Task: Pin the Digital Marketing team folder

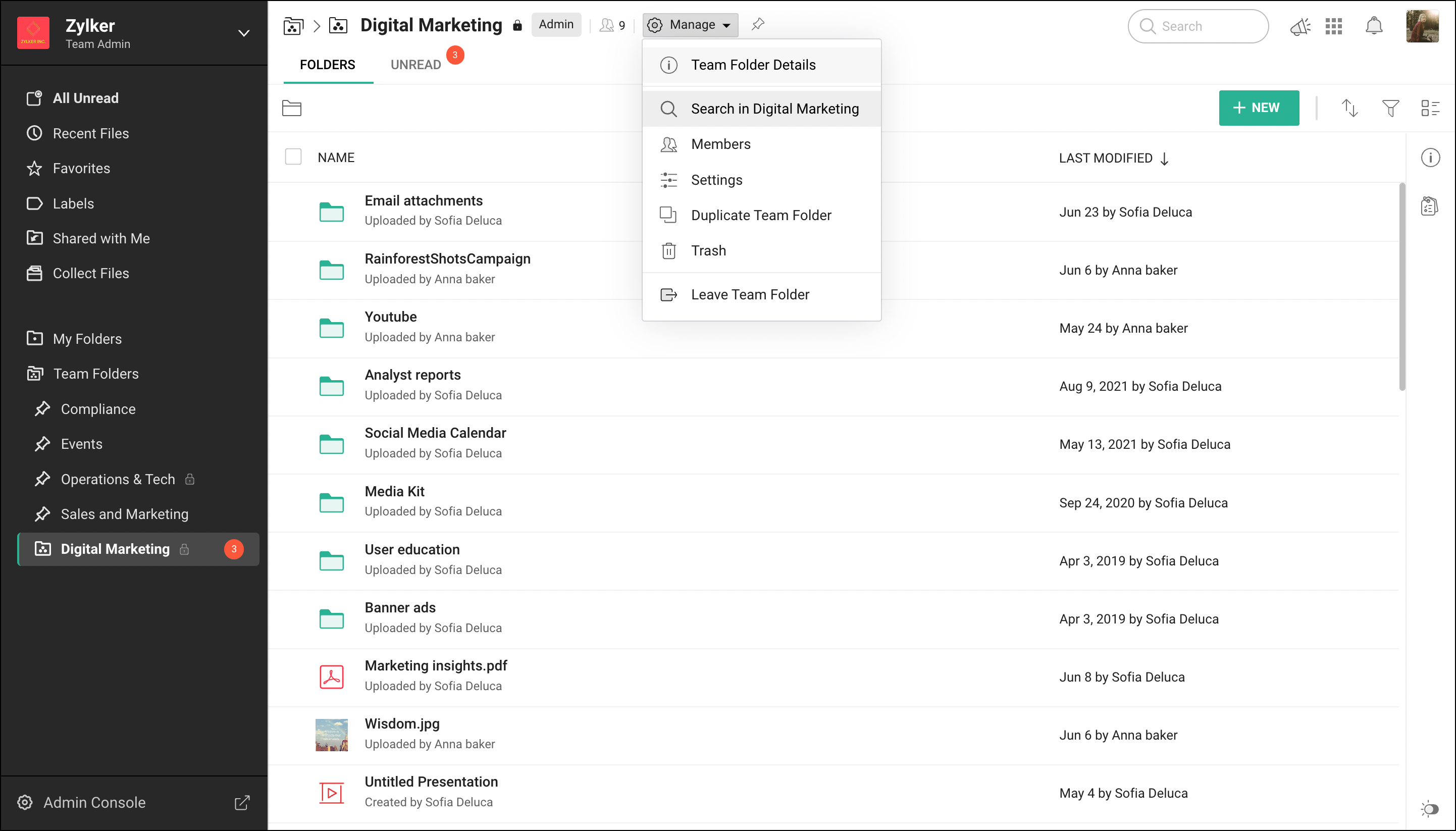Action: click(x=757, y=25)
